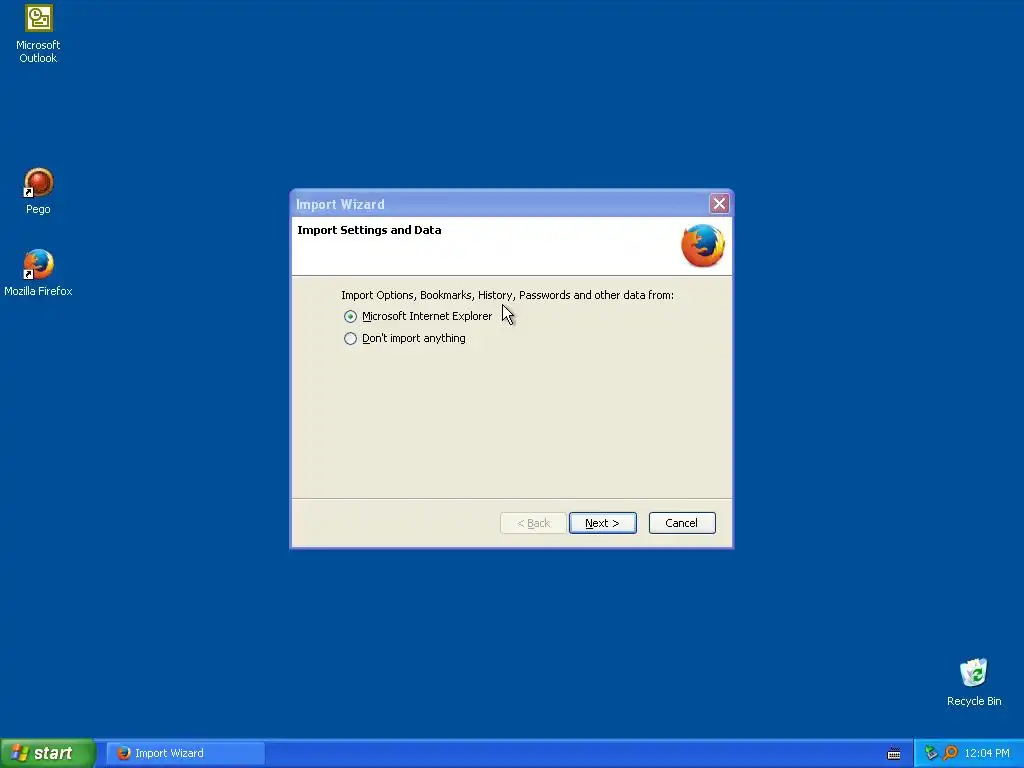Select the Recycle Bin icon
The width and height of the screenshot is (1024, 768).
tap(974, 682)
